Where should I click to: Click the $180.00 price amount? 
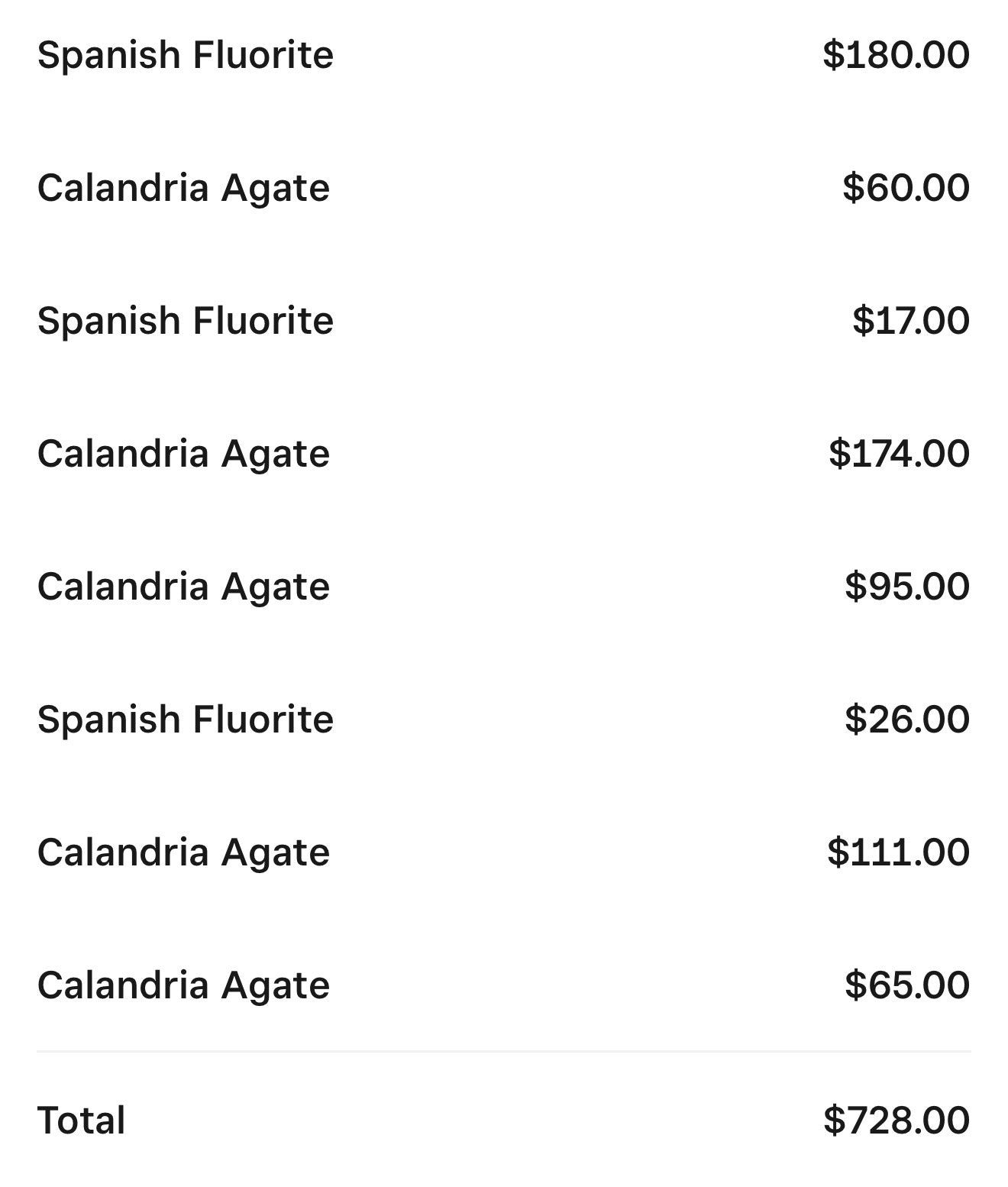896,55
